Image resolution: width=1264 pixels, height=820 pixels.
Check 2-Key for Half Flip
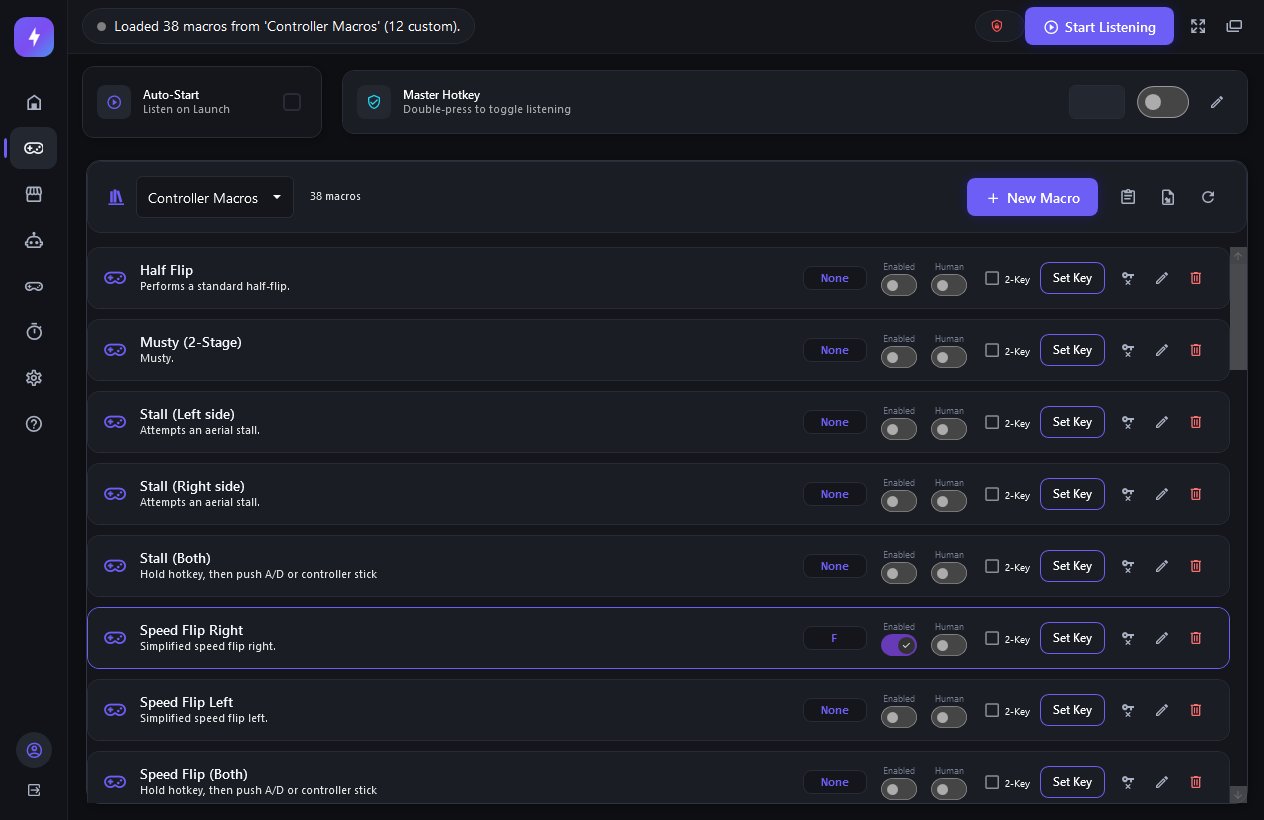(992, 278)
